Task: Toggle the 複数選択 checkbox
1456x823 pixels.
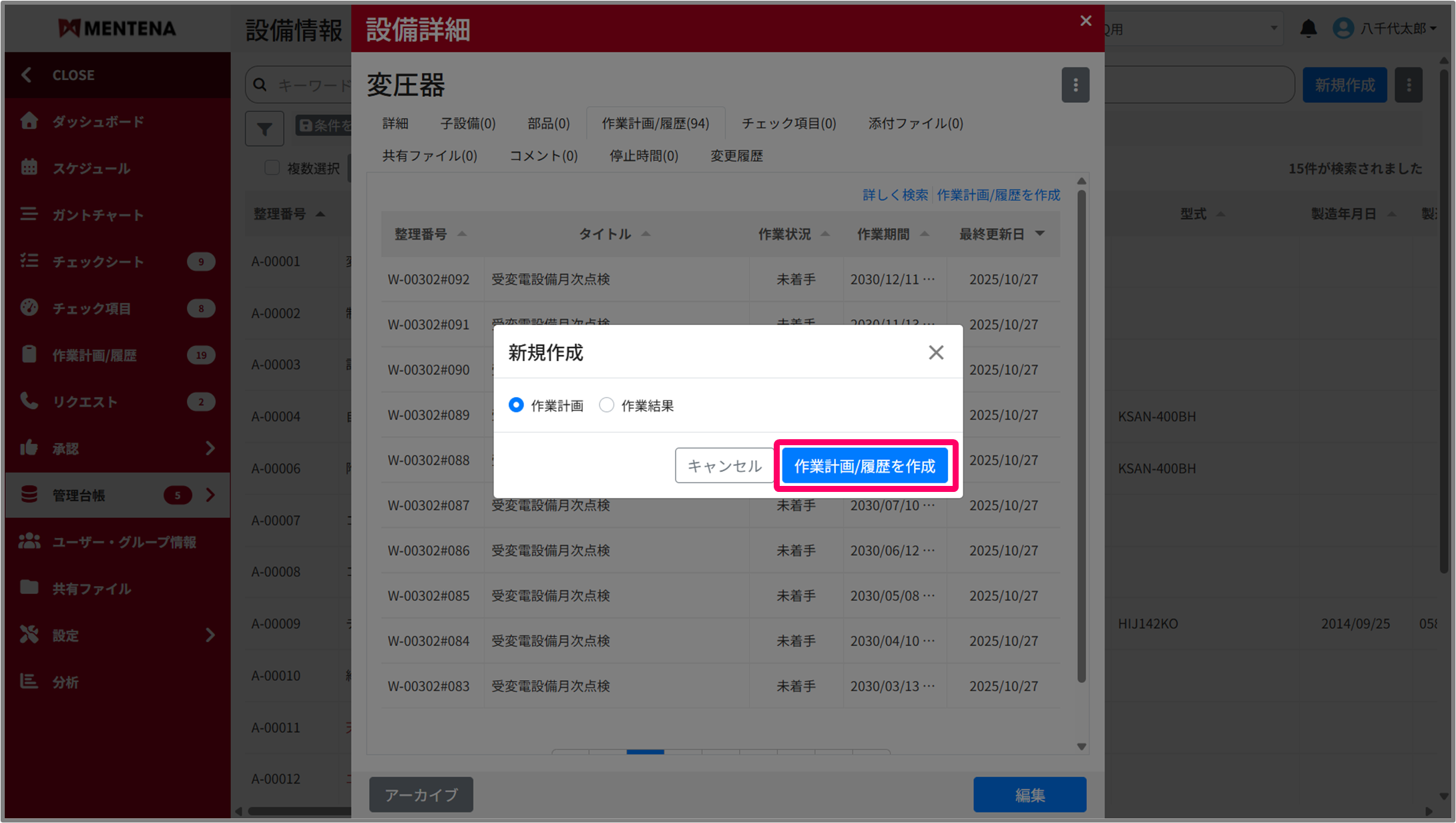Action: [272, 168]
